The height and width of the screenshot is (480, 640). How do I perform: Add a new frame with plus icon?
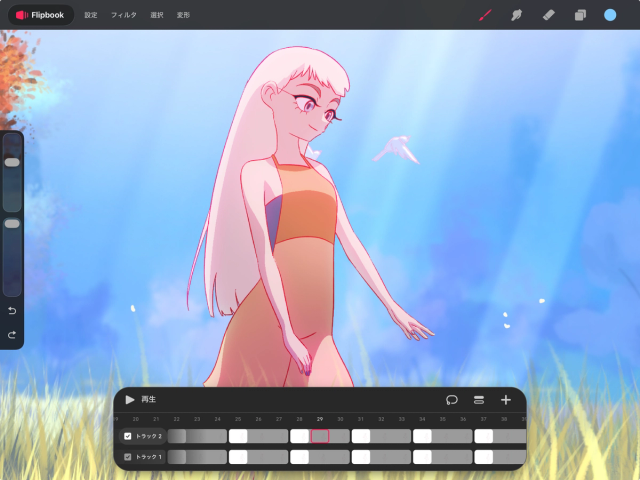coord(506,400)
